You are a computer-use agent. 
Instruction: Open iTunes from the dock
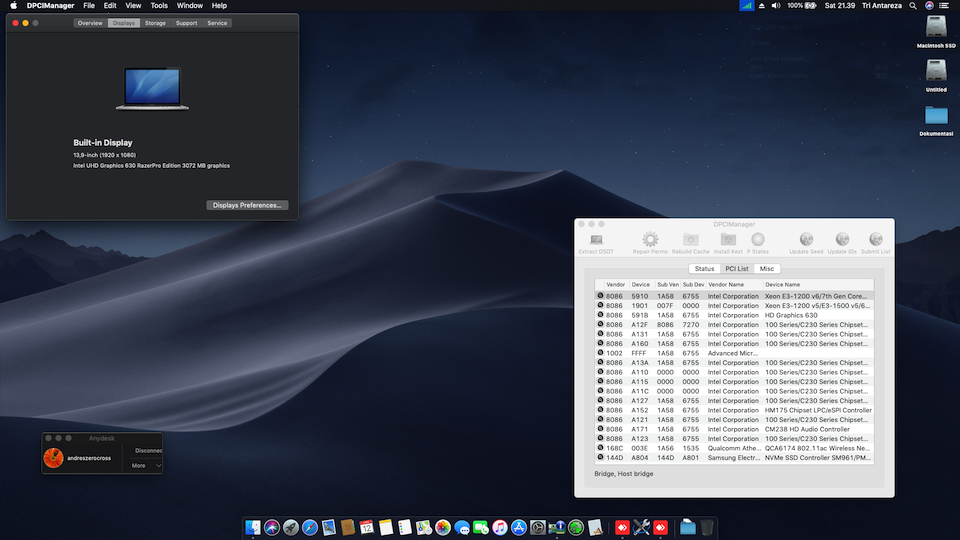point(500,527)
